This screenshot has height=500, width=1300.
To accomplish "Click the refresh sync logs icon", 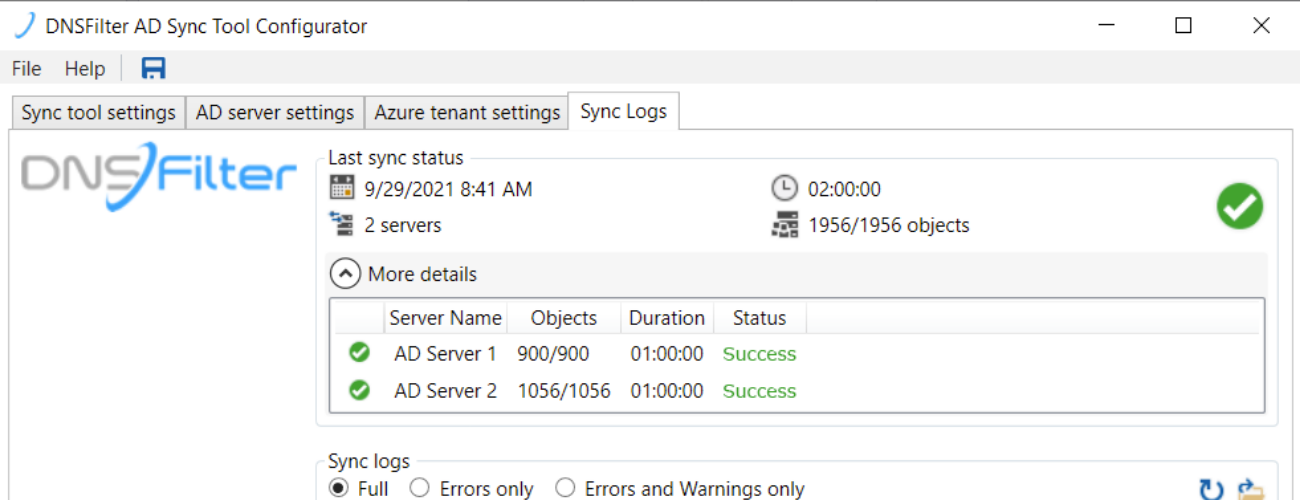I will click(x=1211, y=489).
